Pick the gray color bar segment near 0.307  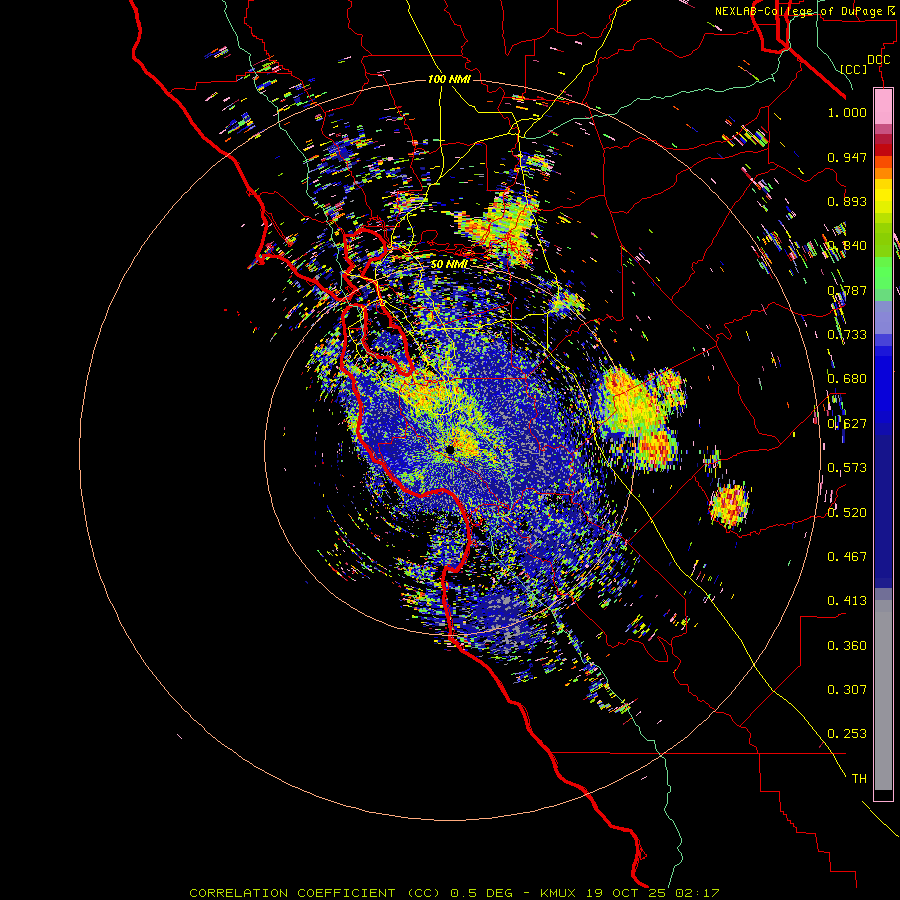[x=883, y=695]
